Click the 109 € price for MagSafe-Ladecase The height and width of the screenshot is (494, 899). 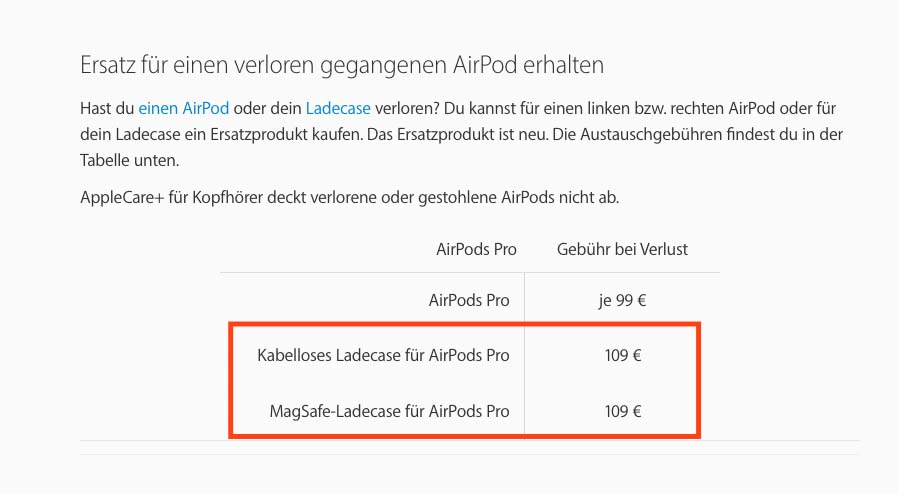point(622,410)
